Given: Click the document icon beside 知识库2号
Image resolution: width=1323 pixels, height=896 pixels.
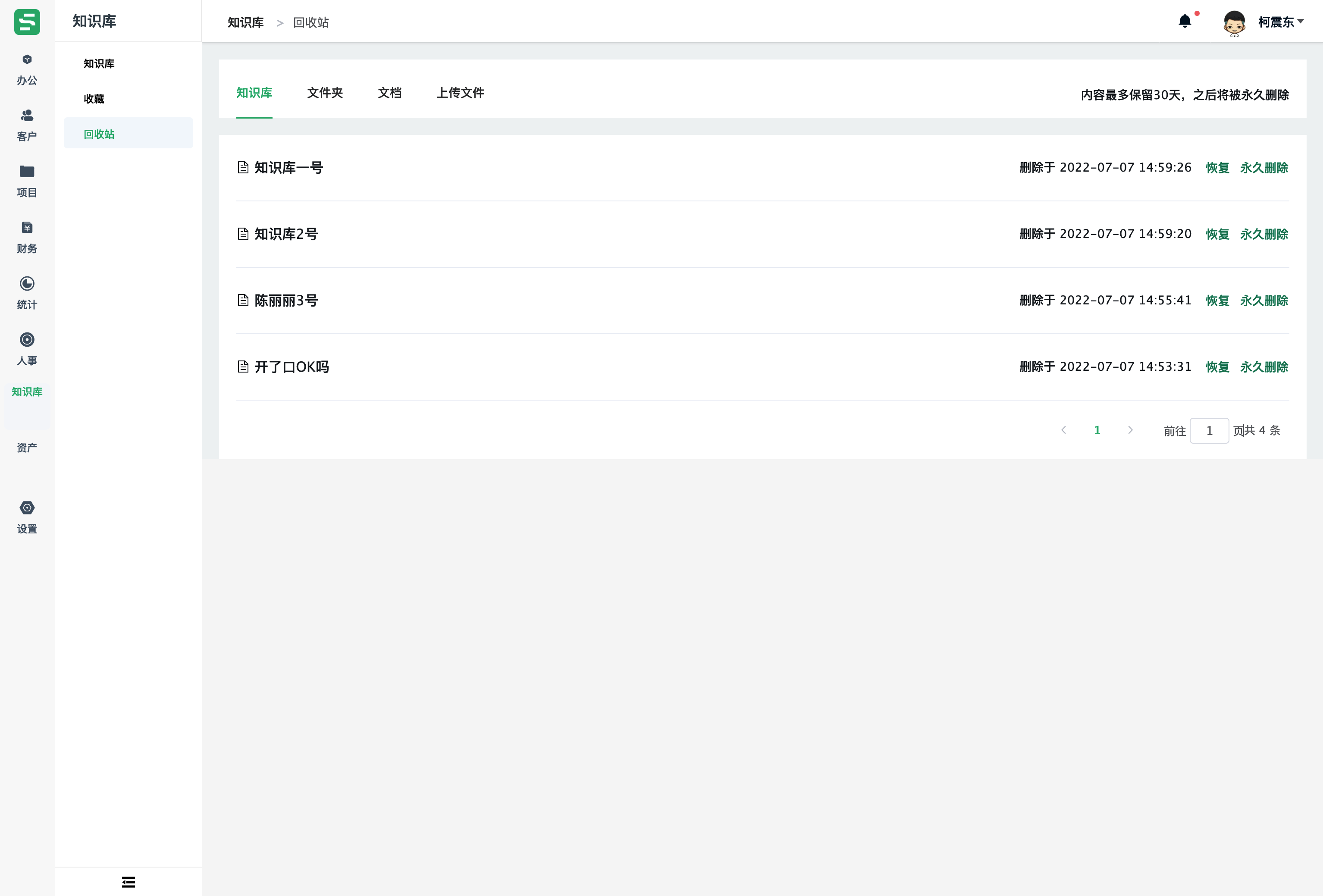Looking at the screenshot, I should pos(243,234).
